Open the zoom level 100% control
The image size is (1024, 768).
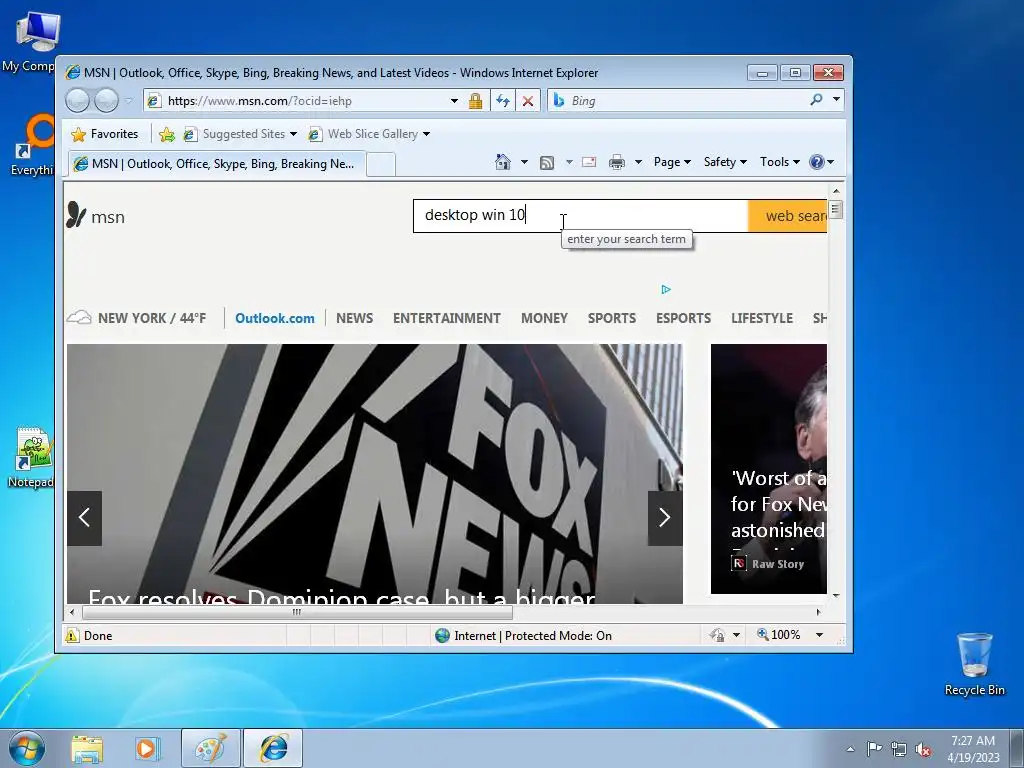point(778,635)
